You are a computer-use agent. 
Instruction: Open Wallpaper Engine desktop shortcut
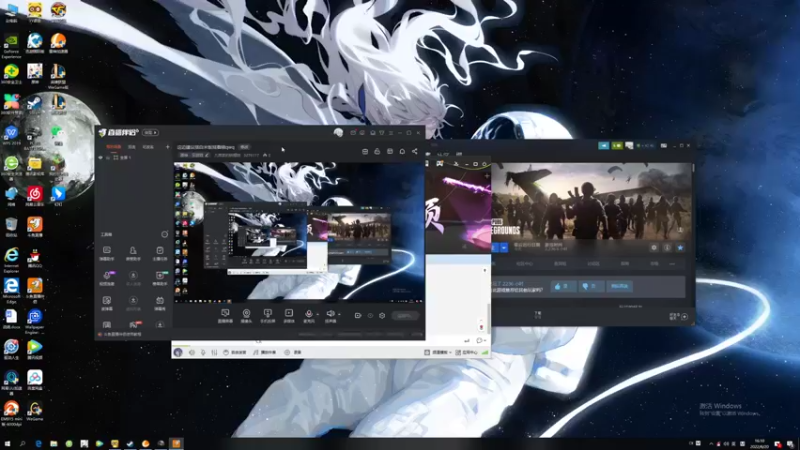coord(35,320)
